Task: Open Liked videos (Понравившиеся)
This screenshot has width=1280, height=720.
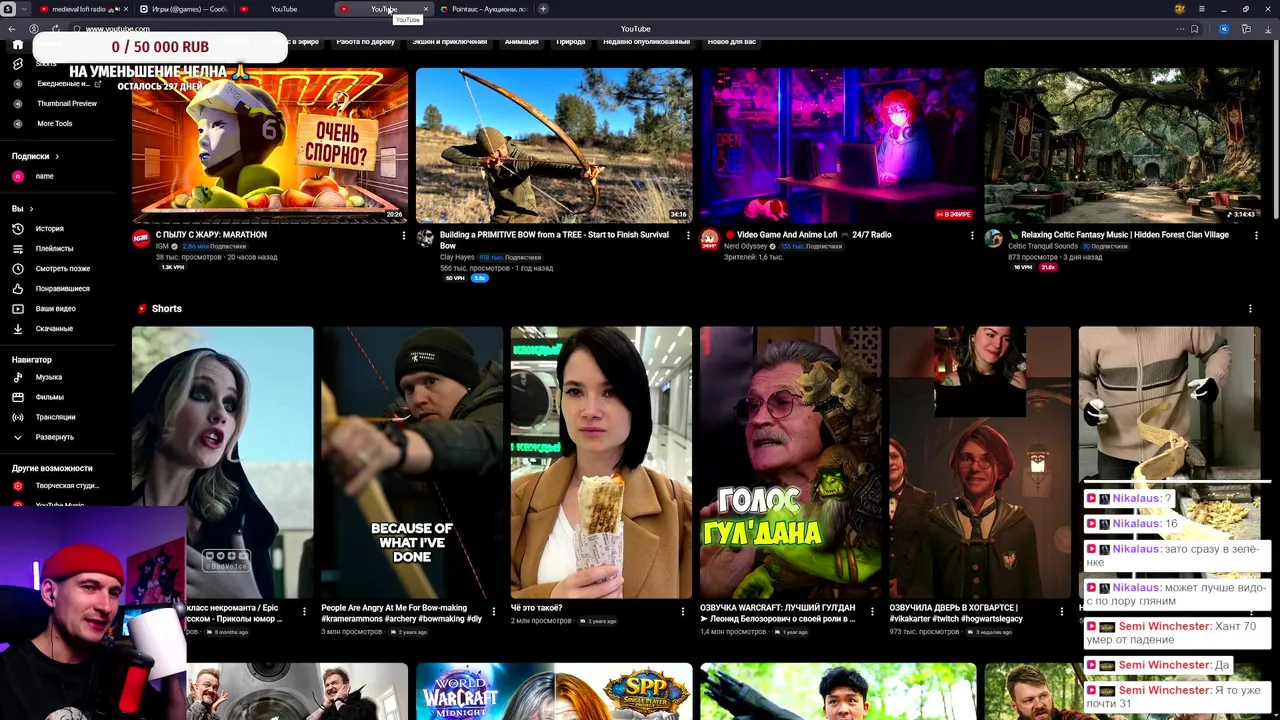Action: click(x=51, y=289)
